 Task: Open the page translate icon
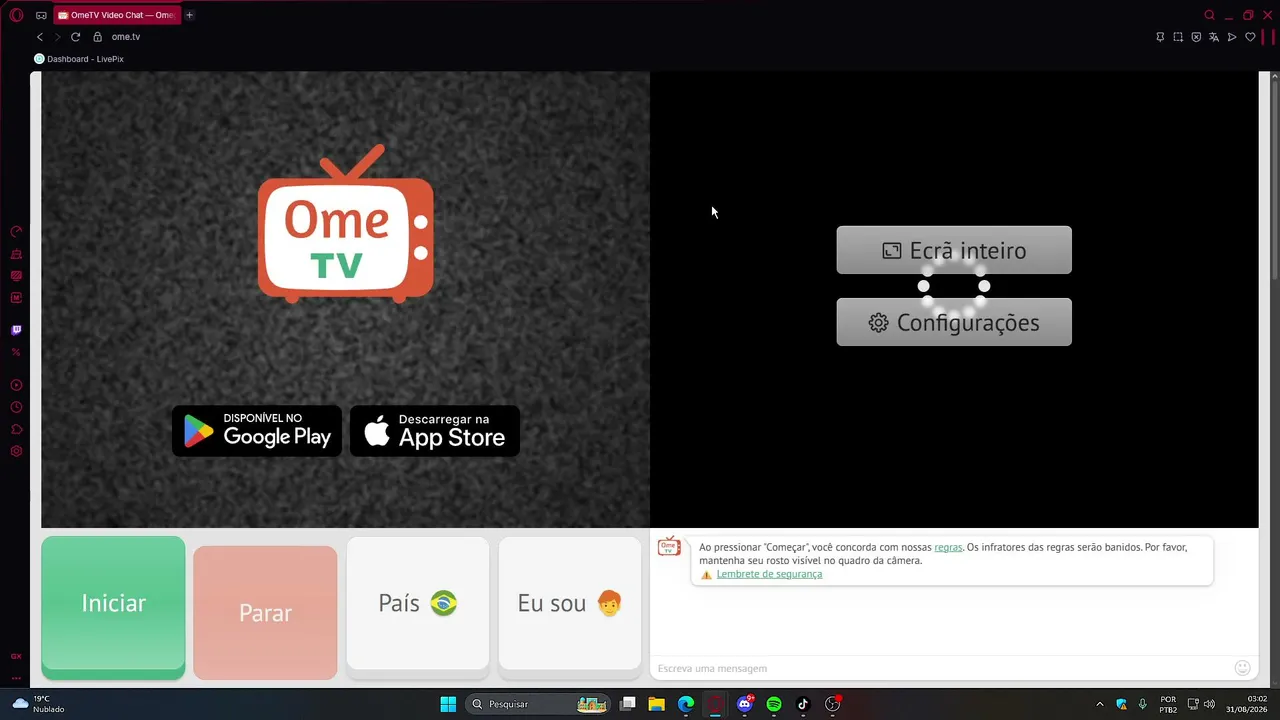click(x=1214, y=37)
